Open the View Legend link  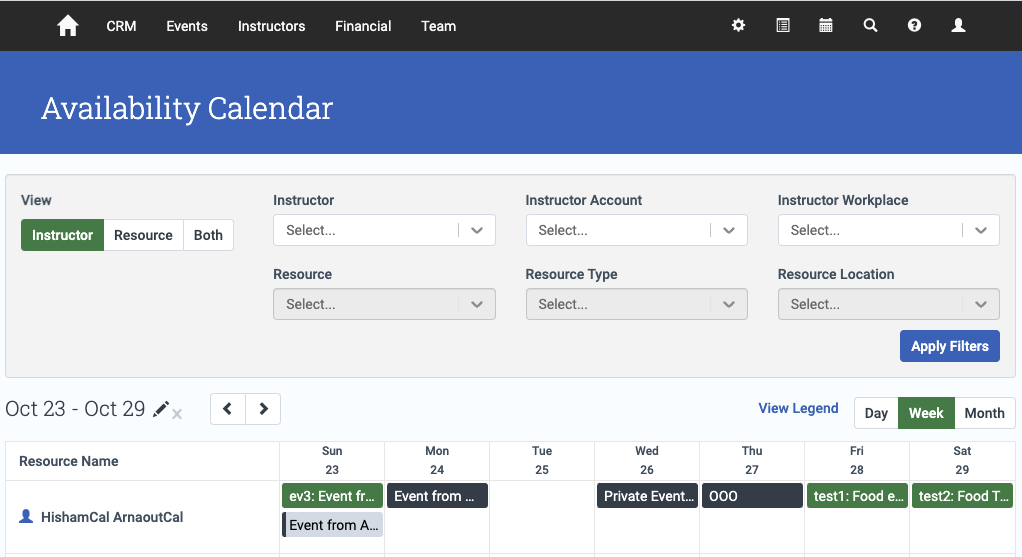point(798,408)
